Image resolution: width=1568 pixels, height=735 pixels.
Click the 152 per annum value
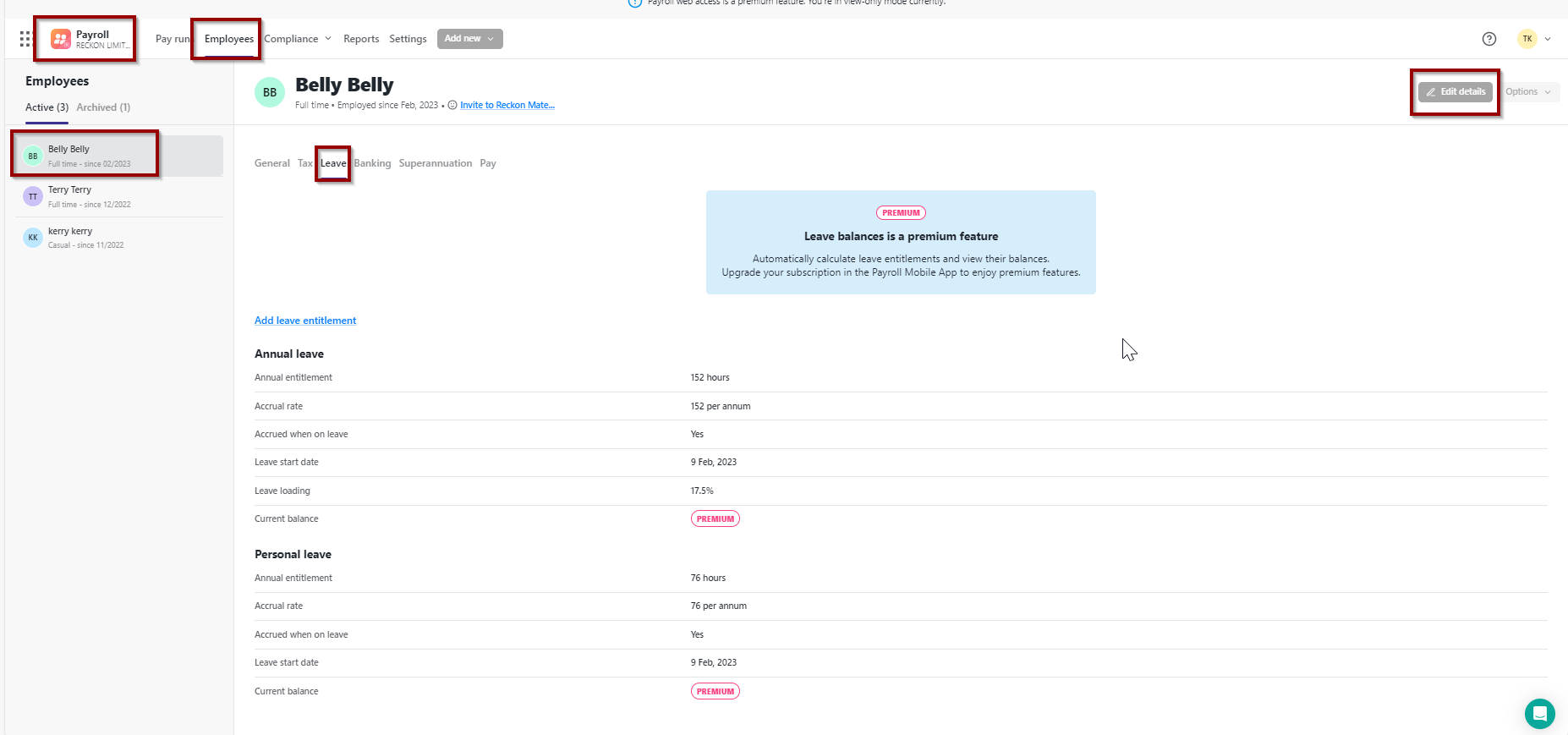[721, 406]
